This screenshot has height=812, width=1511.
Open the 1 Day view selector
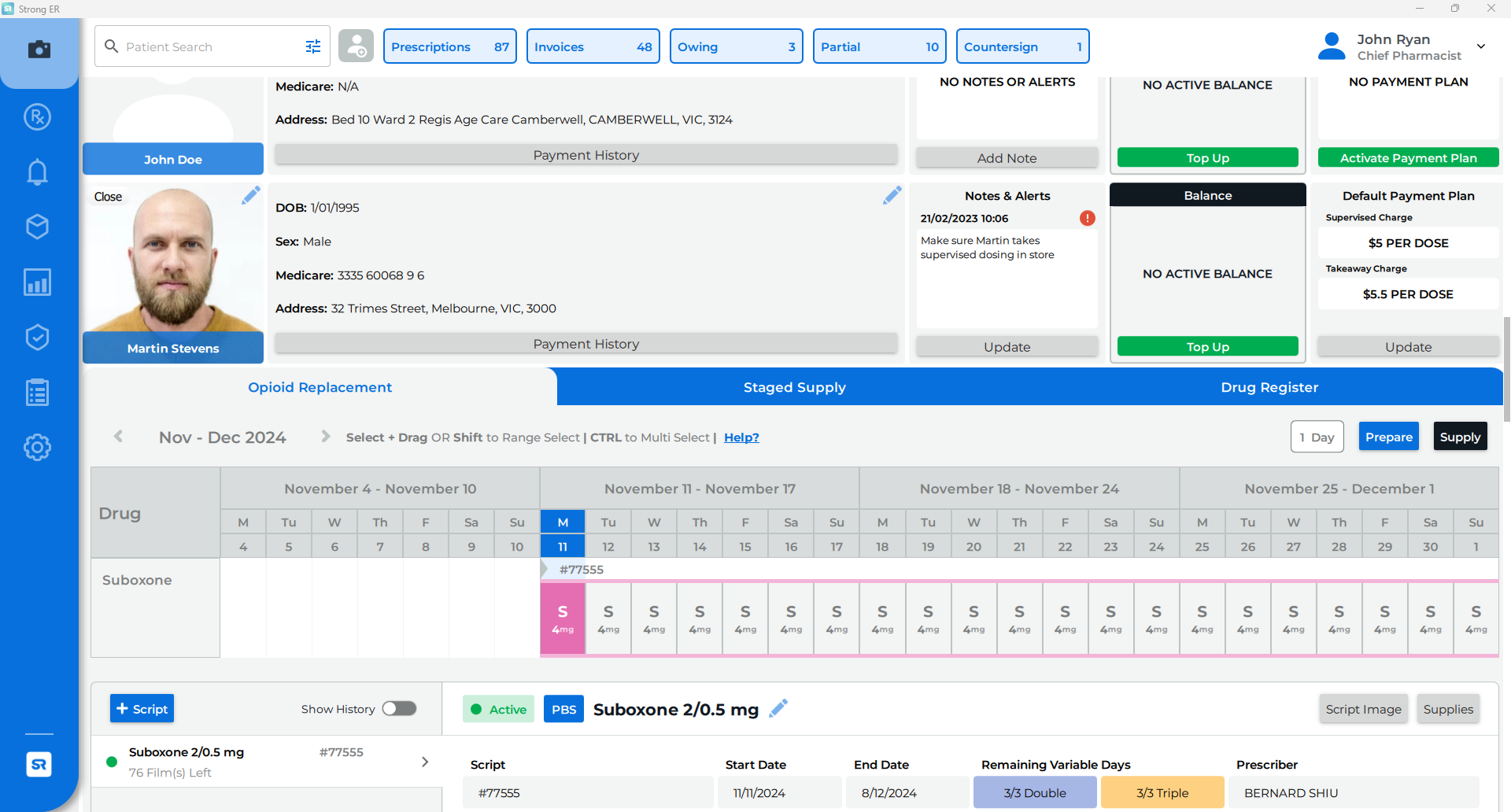[1317, 436]
